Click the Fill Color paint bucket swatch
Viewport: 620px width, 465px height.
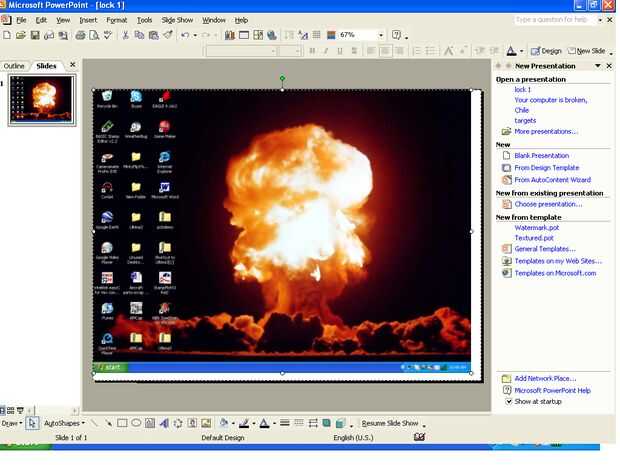224,423
